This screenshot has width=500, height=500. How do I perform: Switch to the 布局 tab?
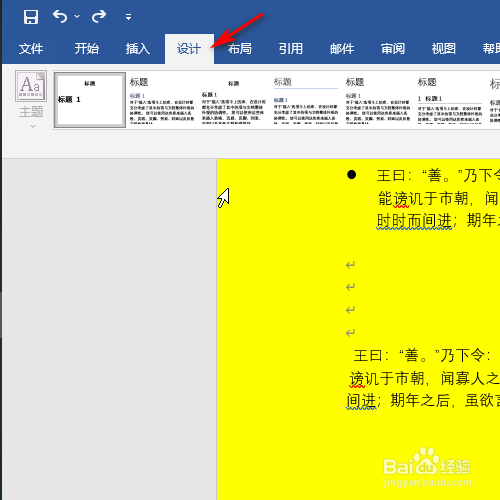[x=240, y=49]
